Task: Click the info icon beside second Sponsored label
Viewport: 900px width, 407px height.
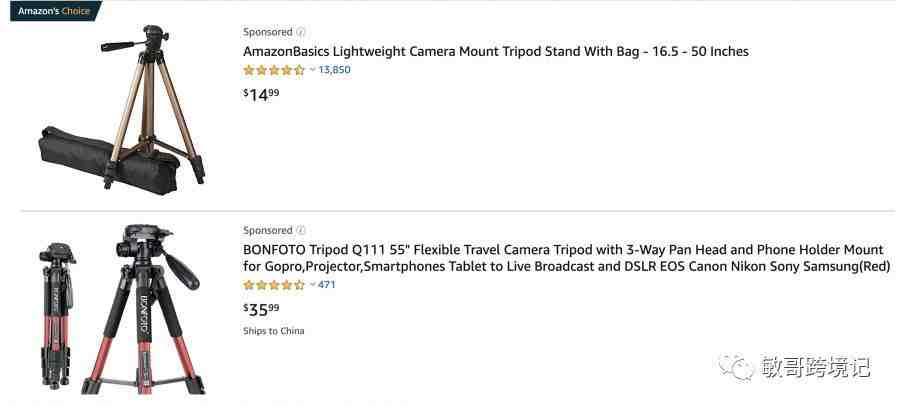Action: click(x=301, y=230)
